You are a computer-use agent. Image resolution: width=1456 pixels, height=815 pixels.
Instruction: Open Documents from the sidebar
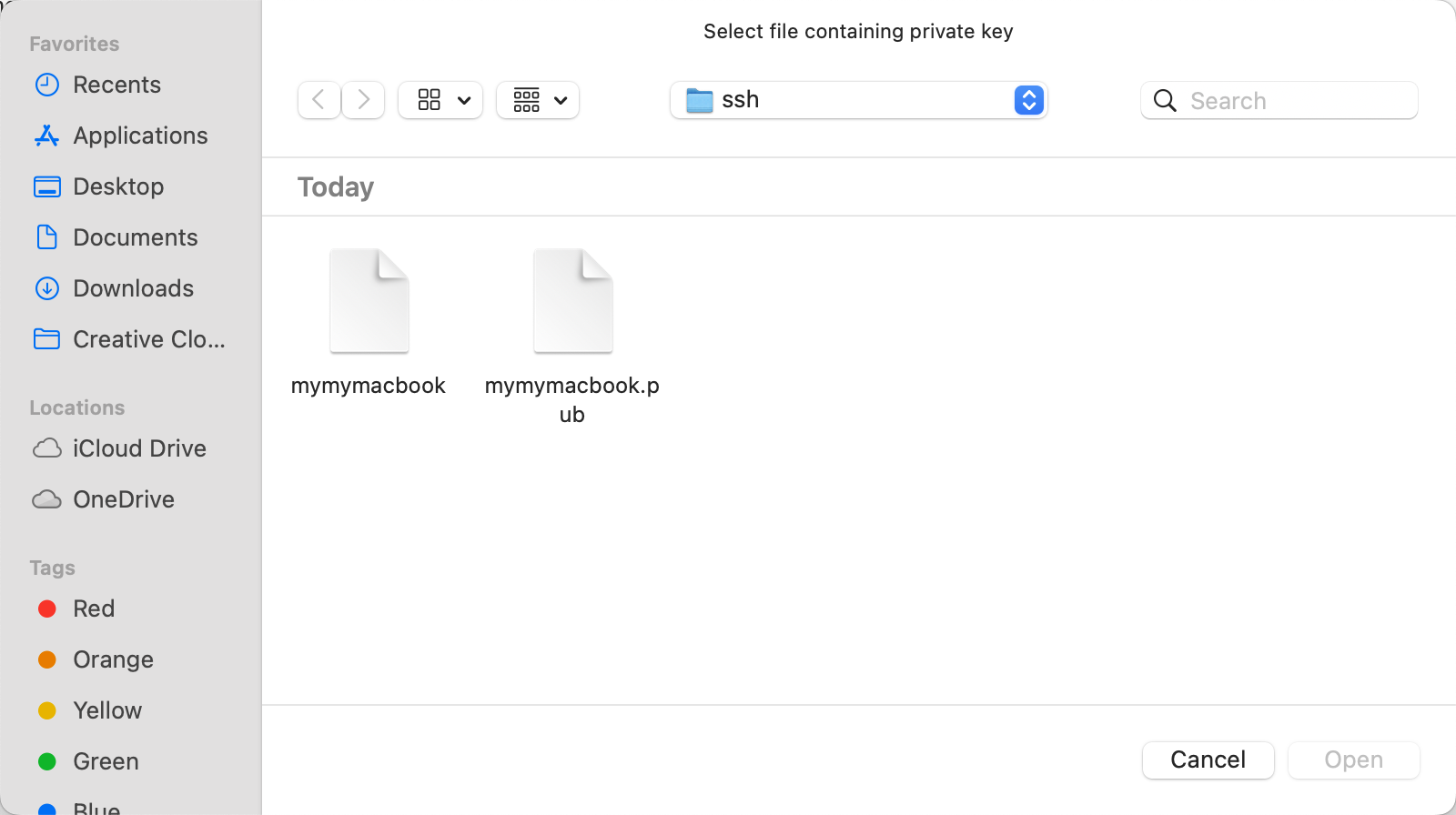click(135, 237)
